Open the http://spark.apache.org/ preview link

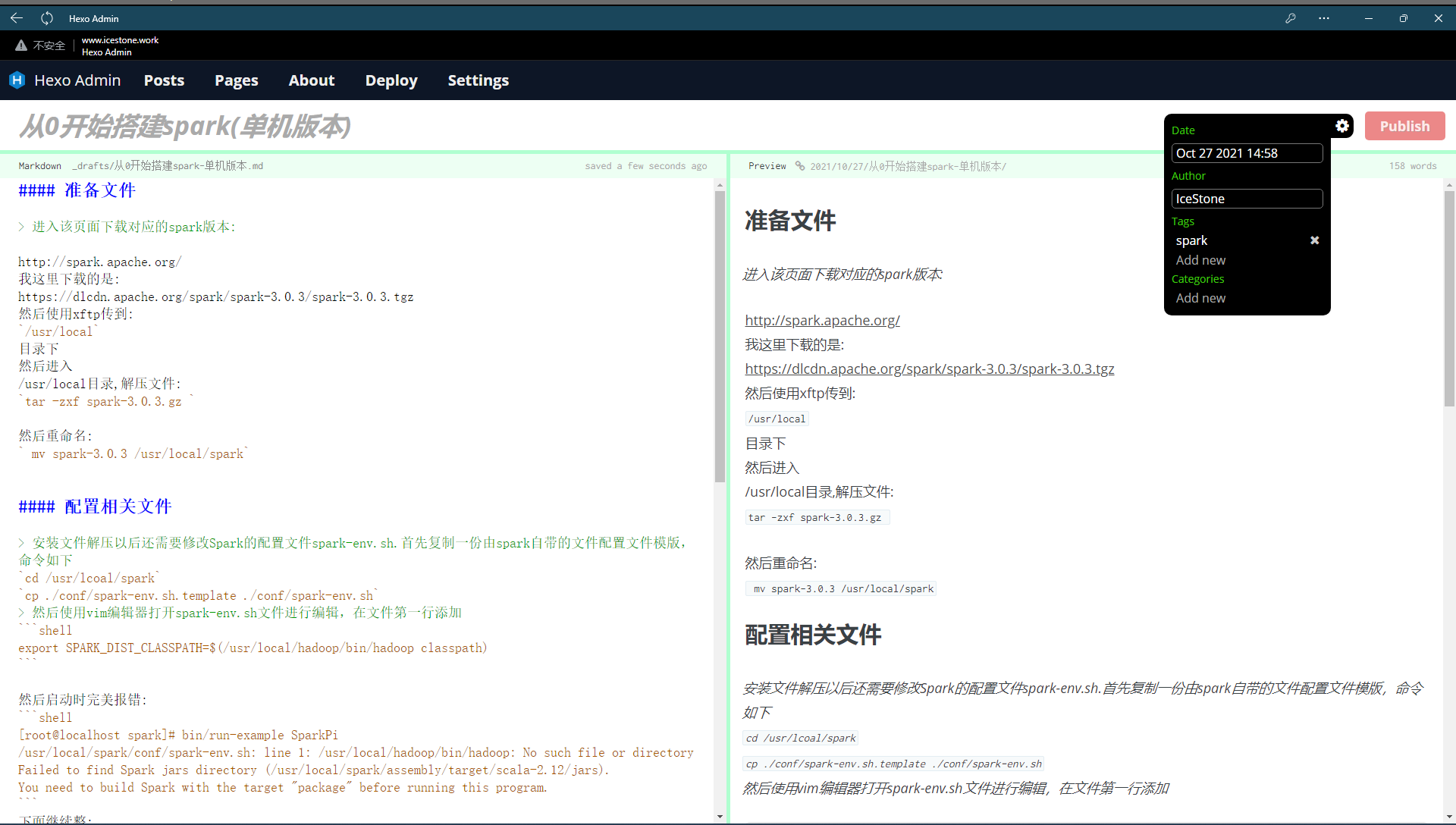822,320
